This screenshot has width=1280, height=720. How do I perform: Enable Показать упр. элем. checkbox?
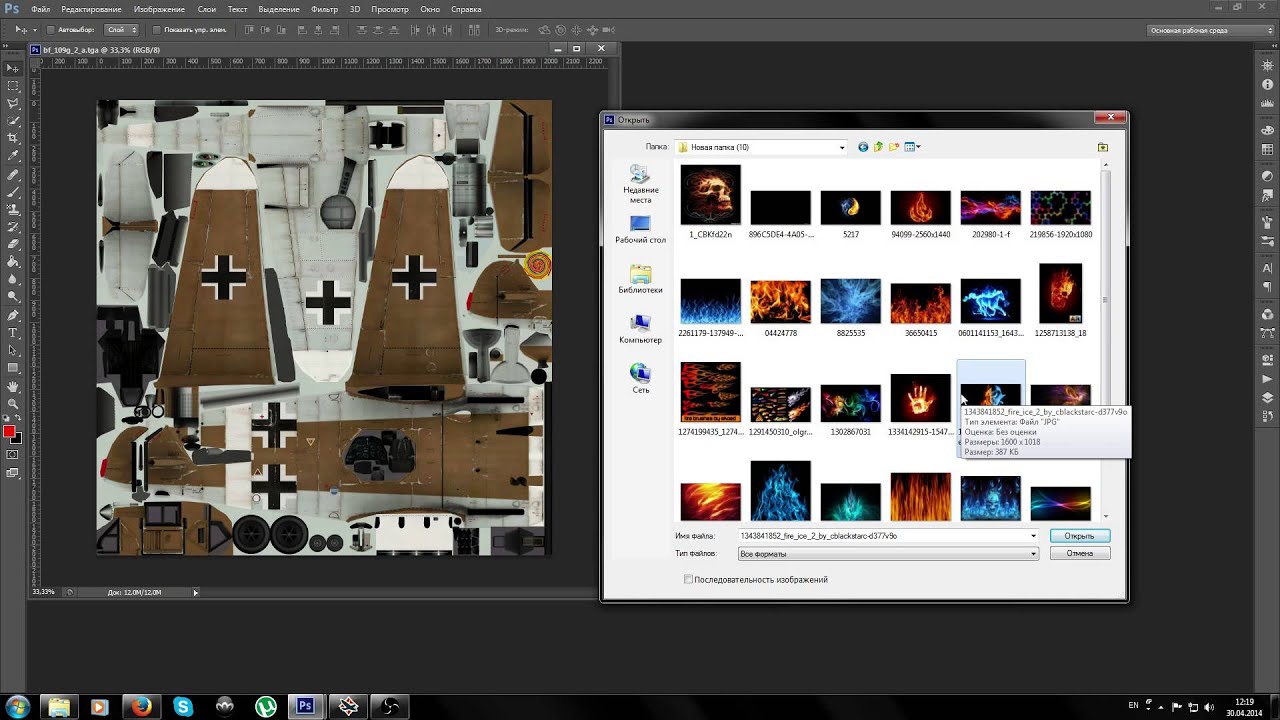tap(157, 30)
